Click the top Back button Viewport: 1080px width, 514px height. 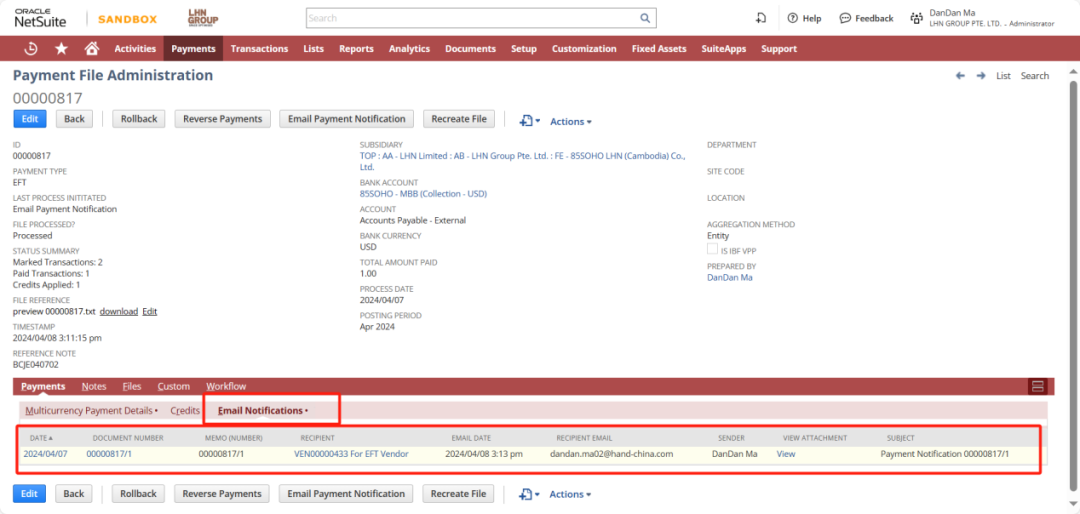[x=74, y=119]
